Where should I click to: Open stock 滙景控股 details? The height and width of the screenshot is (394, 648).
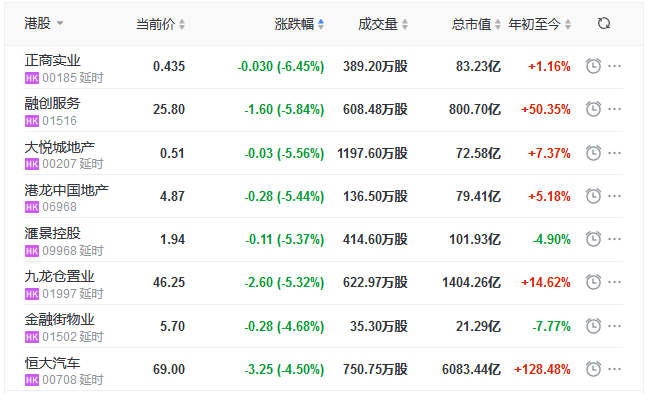click(x=52, y=233)
